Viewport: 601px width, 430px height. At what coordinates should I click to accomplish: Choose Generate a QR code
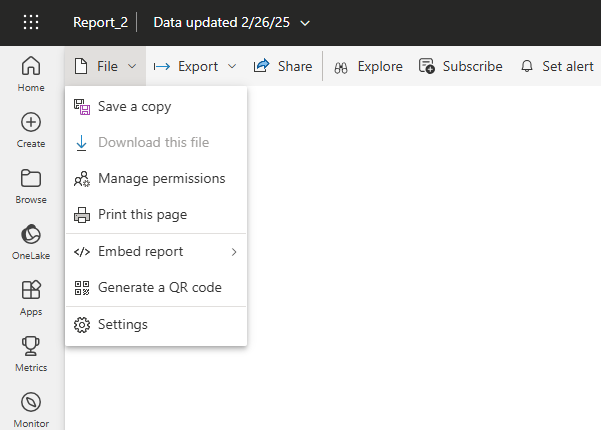tap(159, 288)
